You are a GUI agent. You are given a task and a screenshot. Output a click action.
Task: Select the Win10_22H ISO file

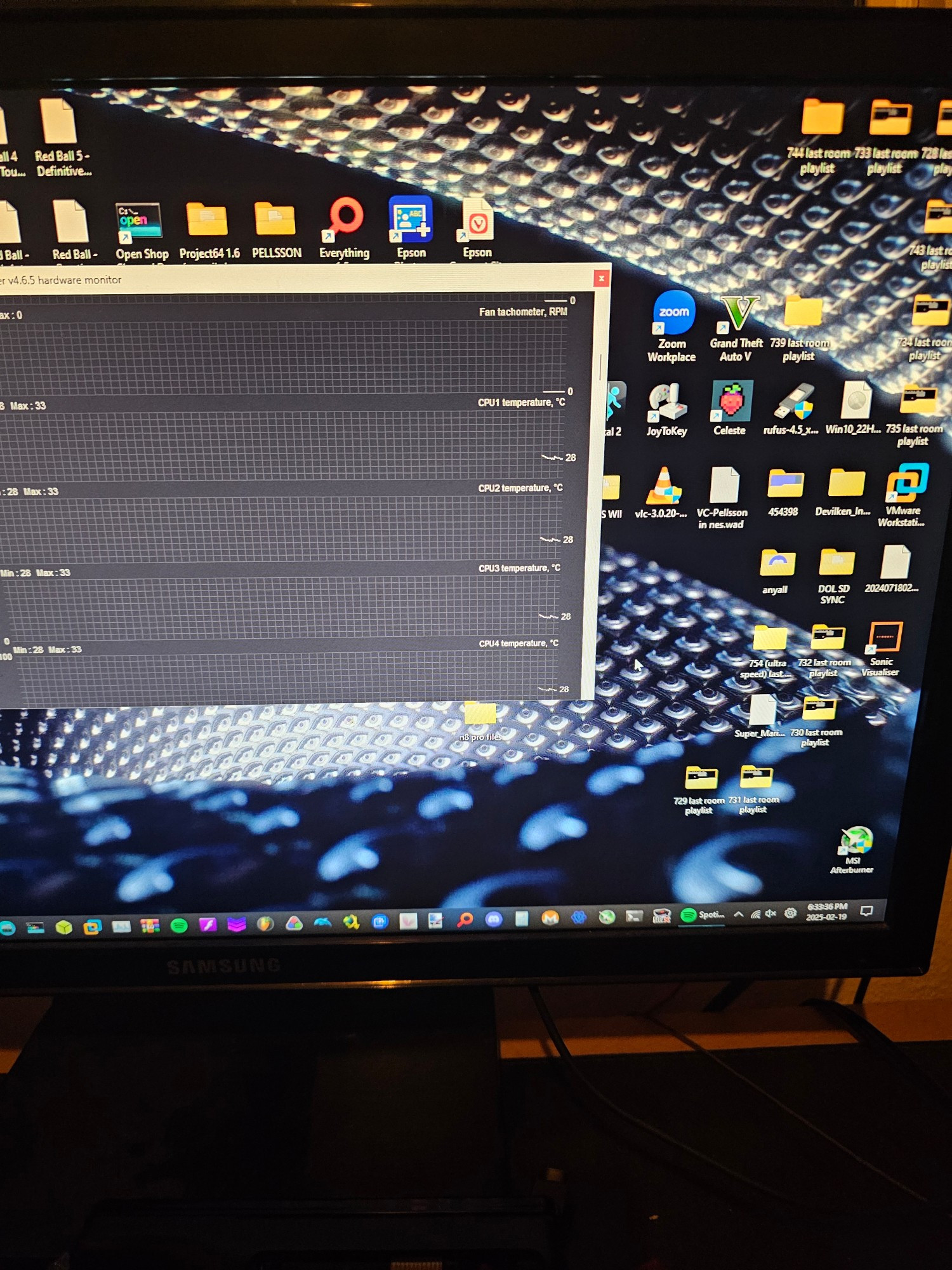pyautogui.click(x=854, y=407)
